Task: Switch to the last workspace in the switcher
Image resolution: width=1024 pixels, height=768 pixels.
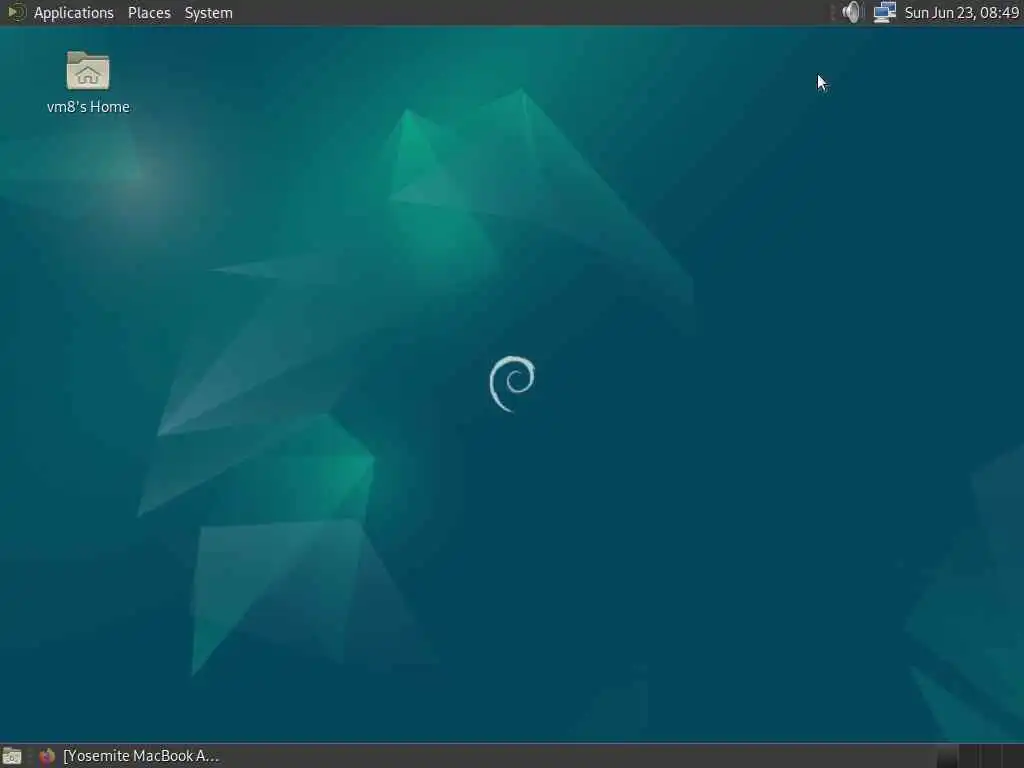Action: (1013, 756)
